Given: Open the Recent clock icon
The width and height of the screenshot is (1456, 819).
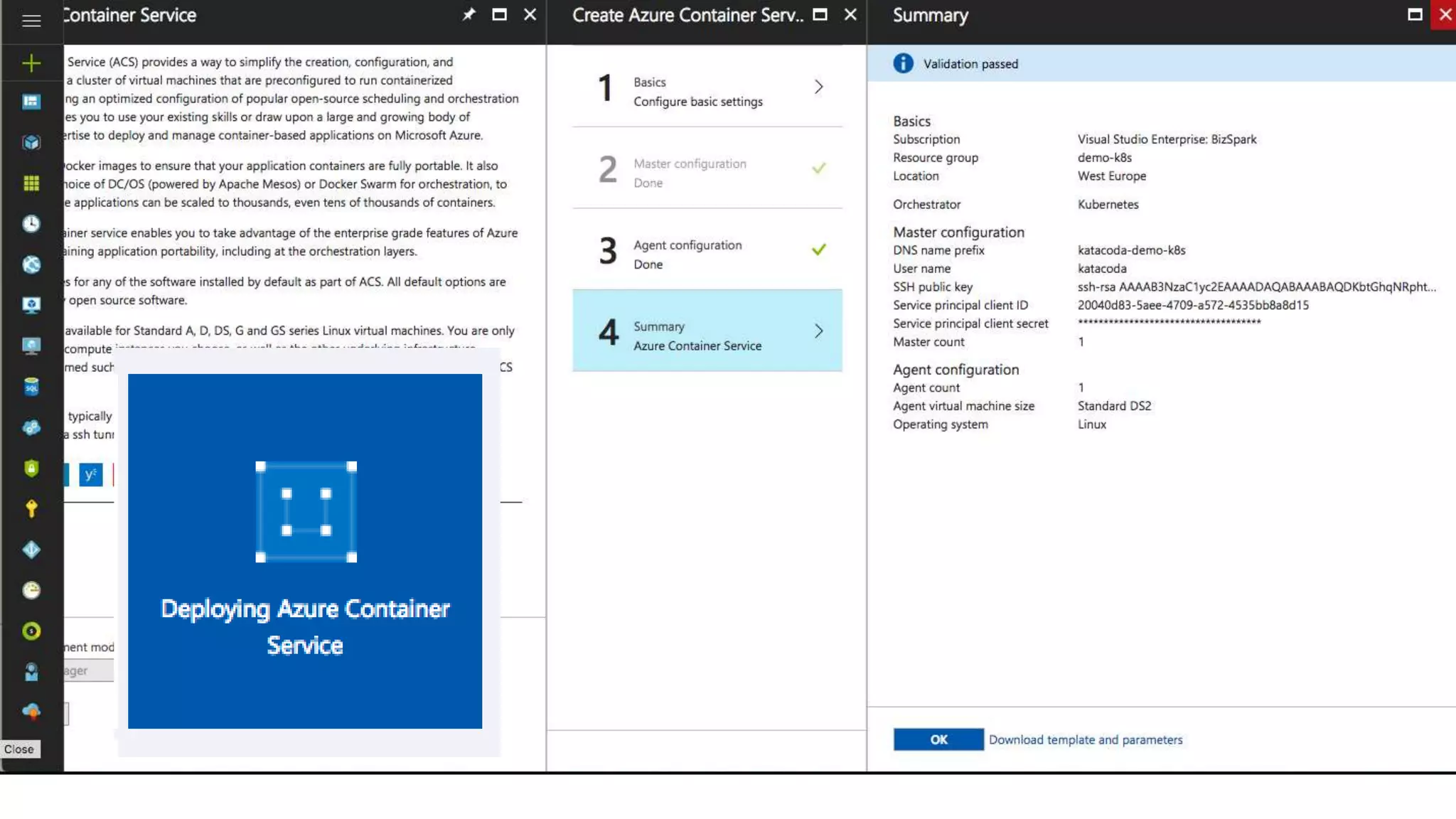Looking at the screenshot, I should (x=31, y=224).
